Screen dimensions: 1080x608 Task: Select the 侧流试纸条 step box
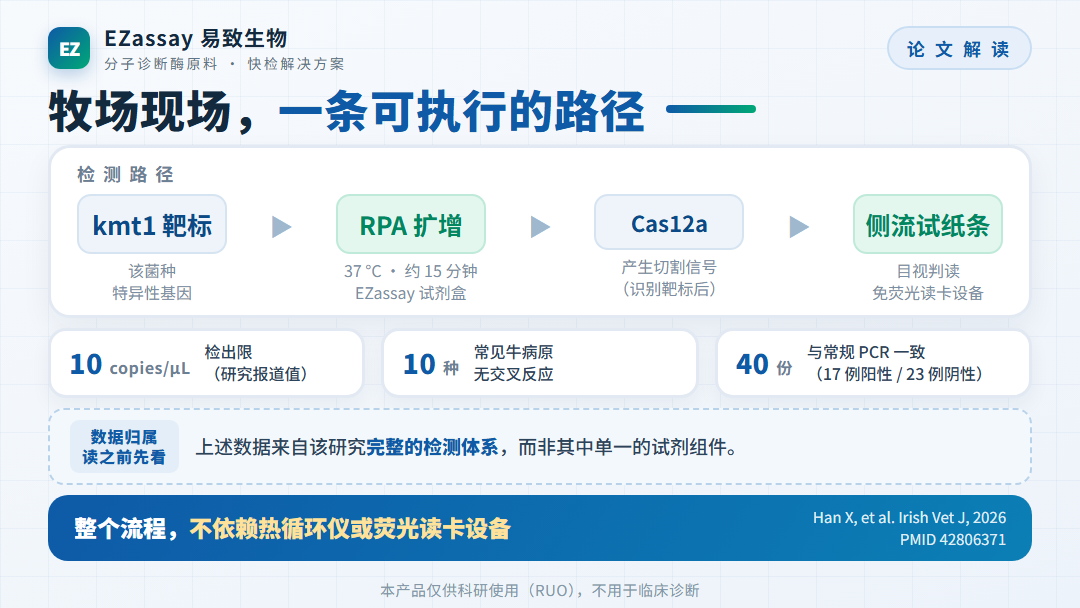coord(927,224)
